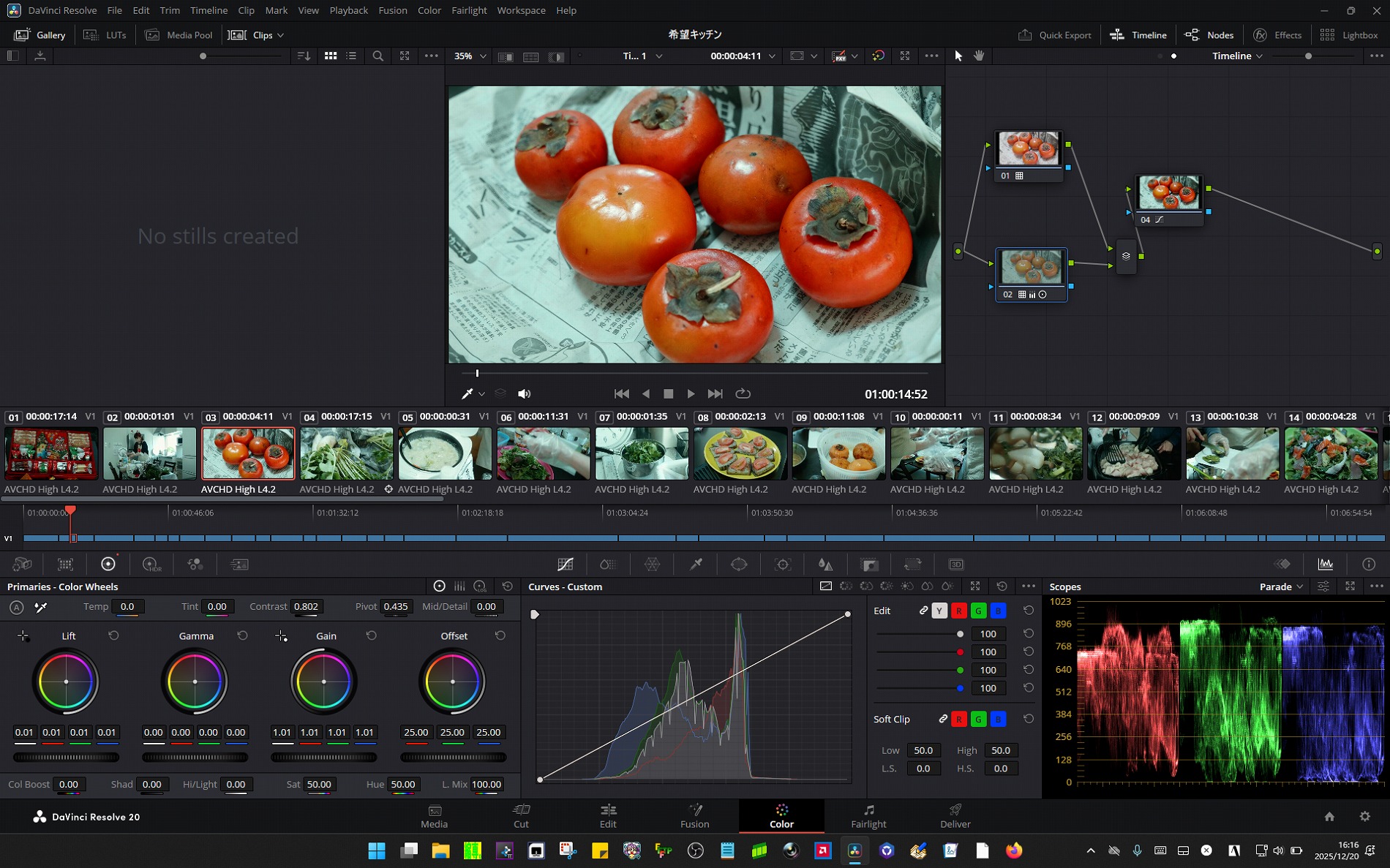This screenshot has height=868, width=1390.
Task: Open the Power Window palette
Action: coord(739,565)
